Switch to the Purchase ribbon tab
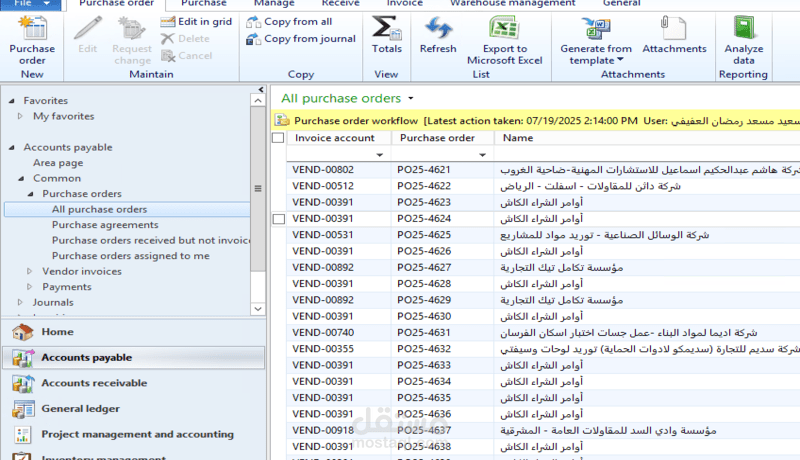 [204, 4]
